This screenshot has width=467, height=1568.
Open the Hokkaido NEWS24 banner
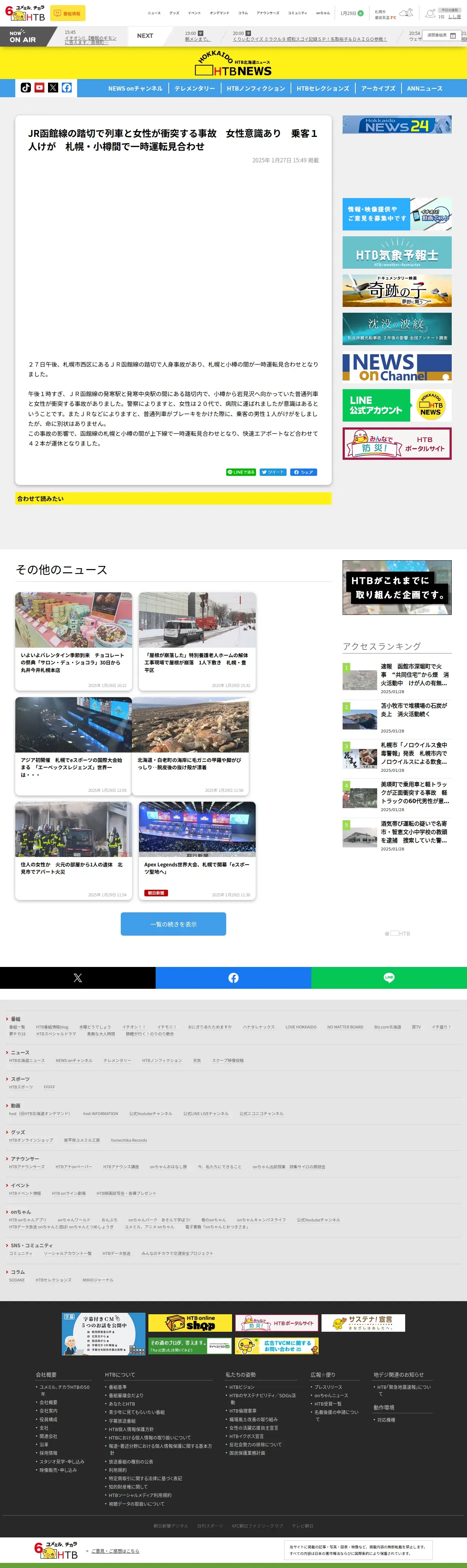pos(397,125)
